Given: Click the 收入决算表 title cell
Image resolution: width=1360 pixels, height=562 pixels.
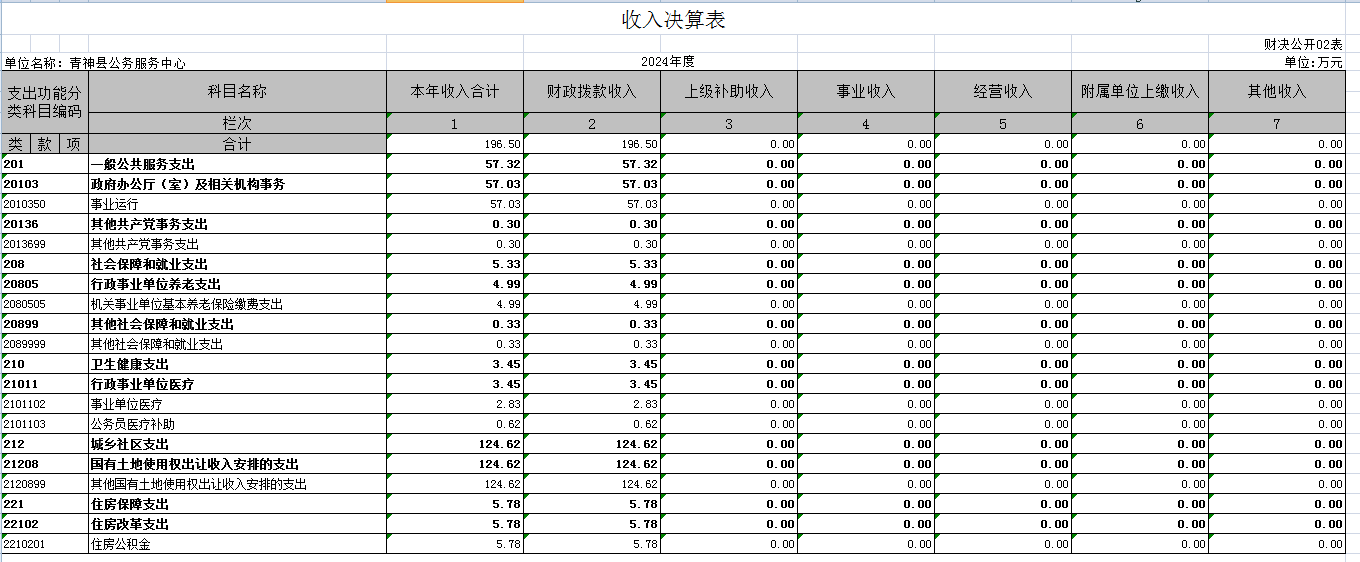Looking at the screenshot, I should click(x=673, y=20).
